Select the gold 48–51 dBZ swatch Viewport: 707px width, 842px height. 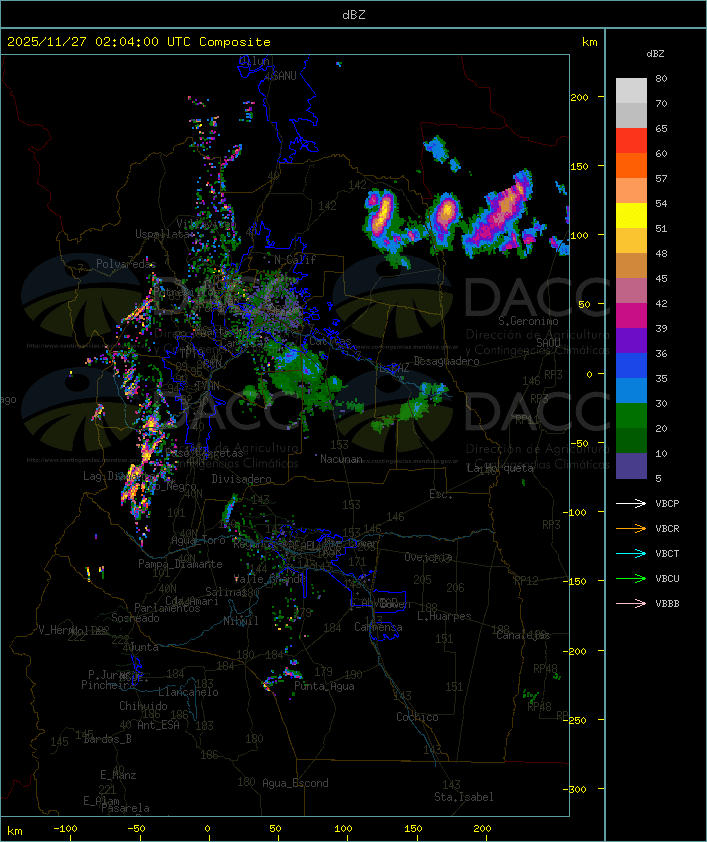point(631,241)
